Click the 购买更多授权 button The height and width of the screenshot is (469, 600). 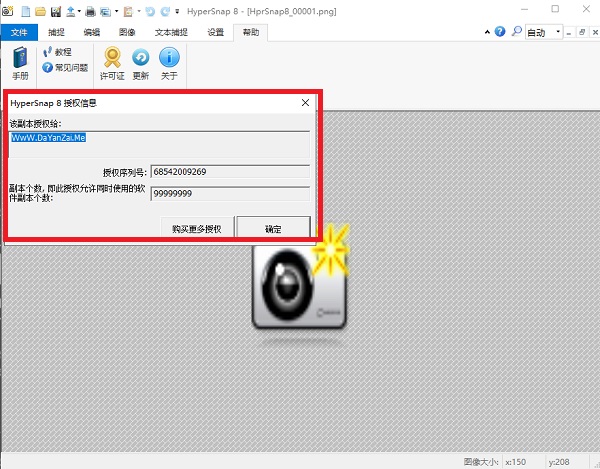click(202, 229)
